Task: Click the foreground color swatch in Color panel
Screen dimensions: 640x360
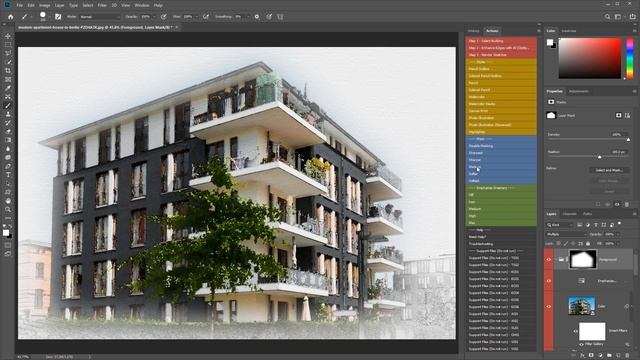Action: click(550, 42)
